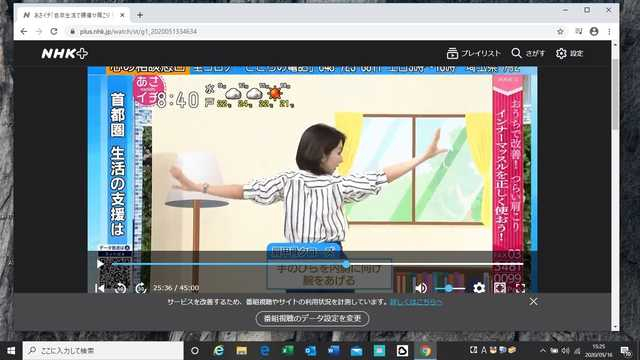This screenshot has height=360, width=640.
Task: Click the 番組視聴のデータ設定を変更 button
Action: pyautogui.click(x=313, y=318)
